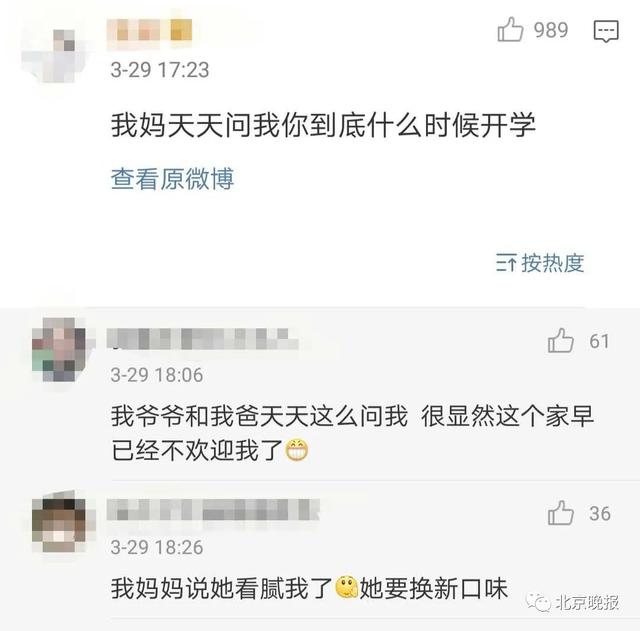Open the avatar of the 18:06 commenter
The image size is (640, 631).
pos(60,349)
